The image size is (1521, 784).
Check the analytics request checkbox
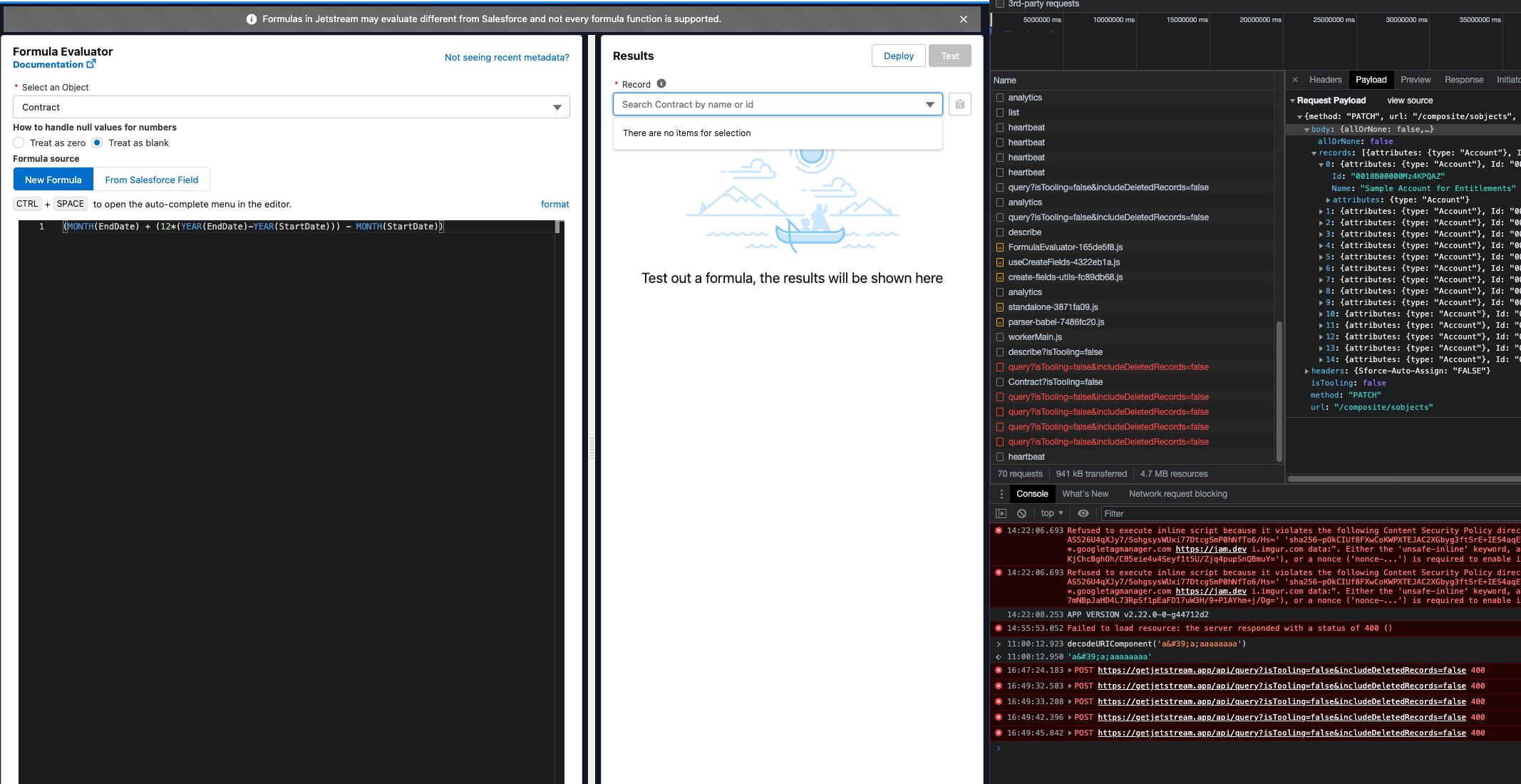1001,97
